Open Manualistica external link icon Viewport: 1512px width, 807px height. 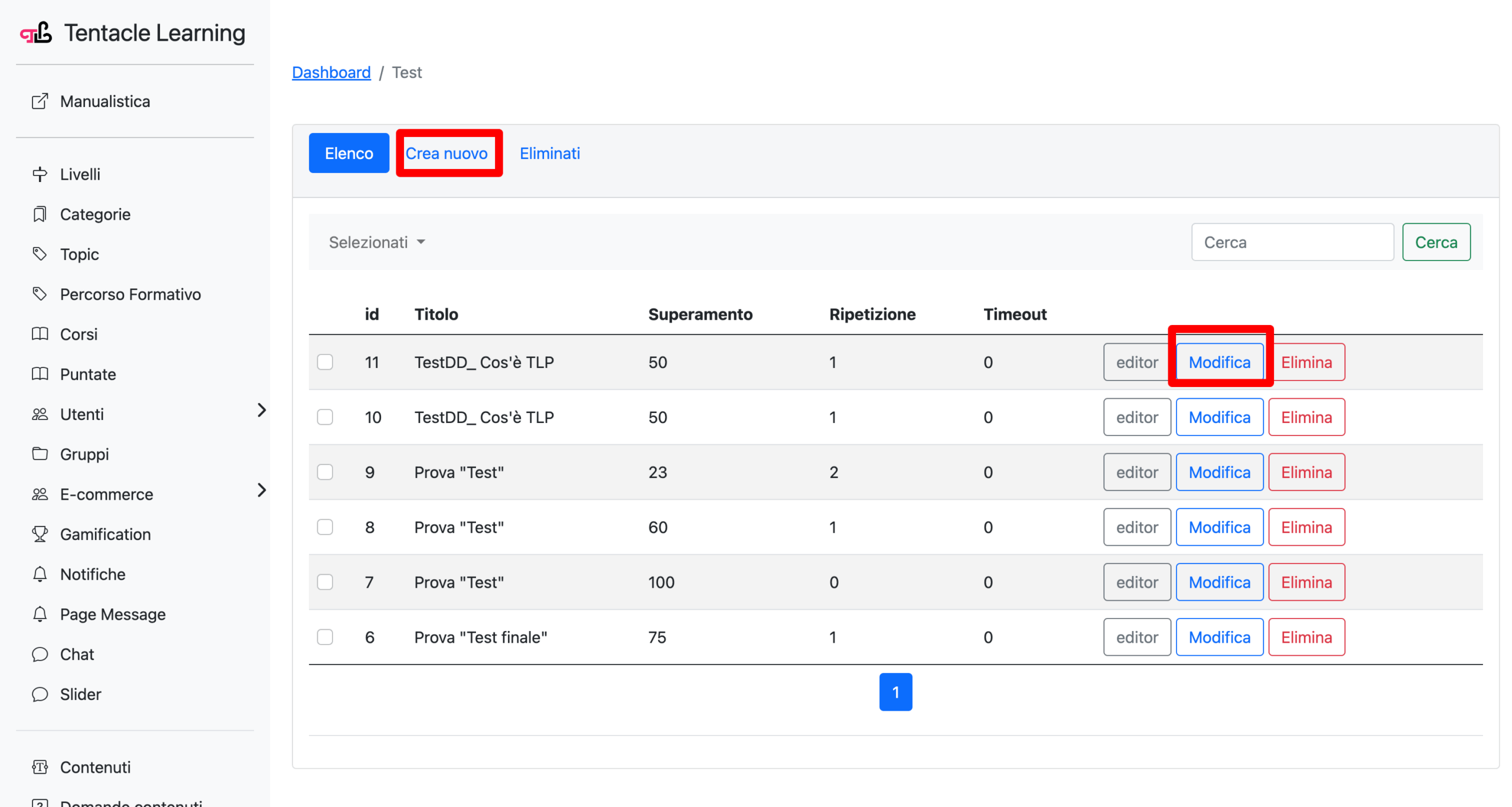click(40, 101)
